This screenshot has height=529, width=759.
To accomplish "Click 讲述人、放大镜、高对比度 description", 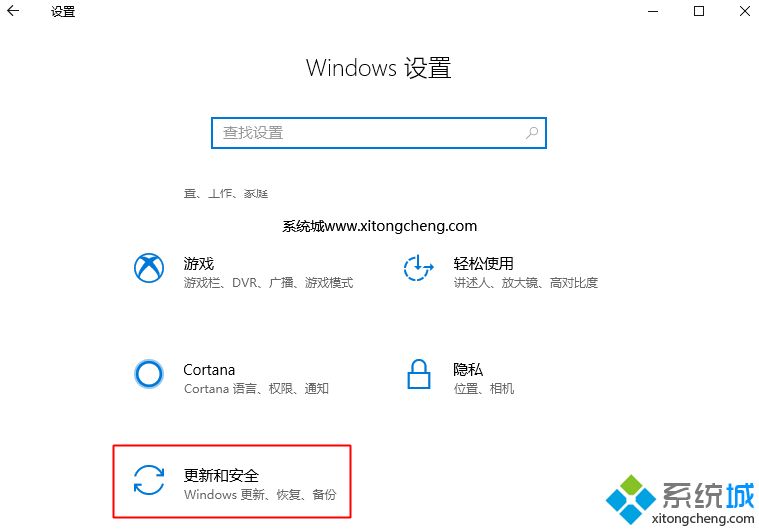I will click(x=526, y=283).
